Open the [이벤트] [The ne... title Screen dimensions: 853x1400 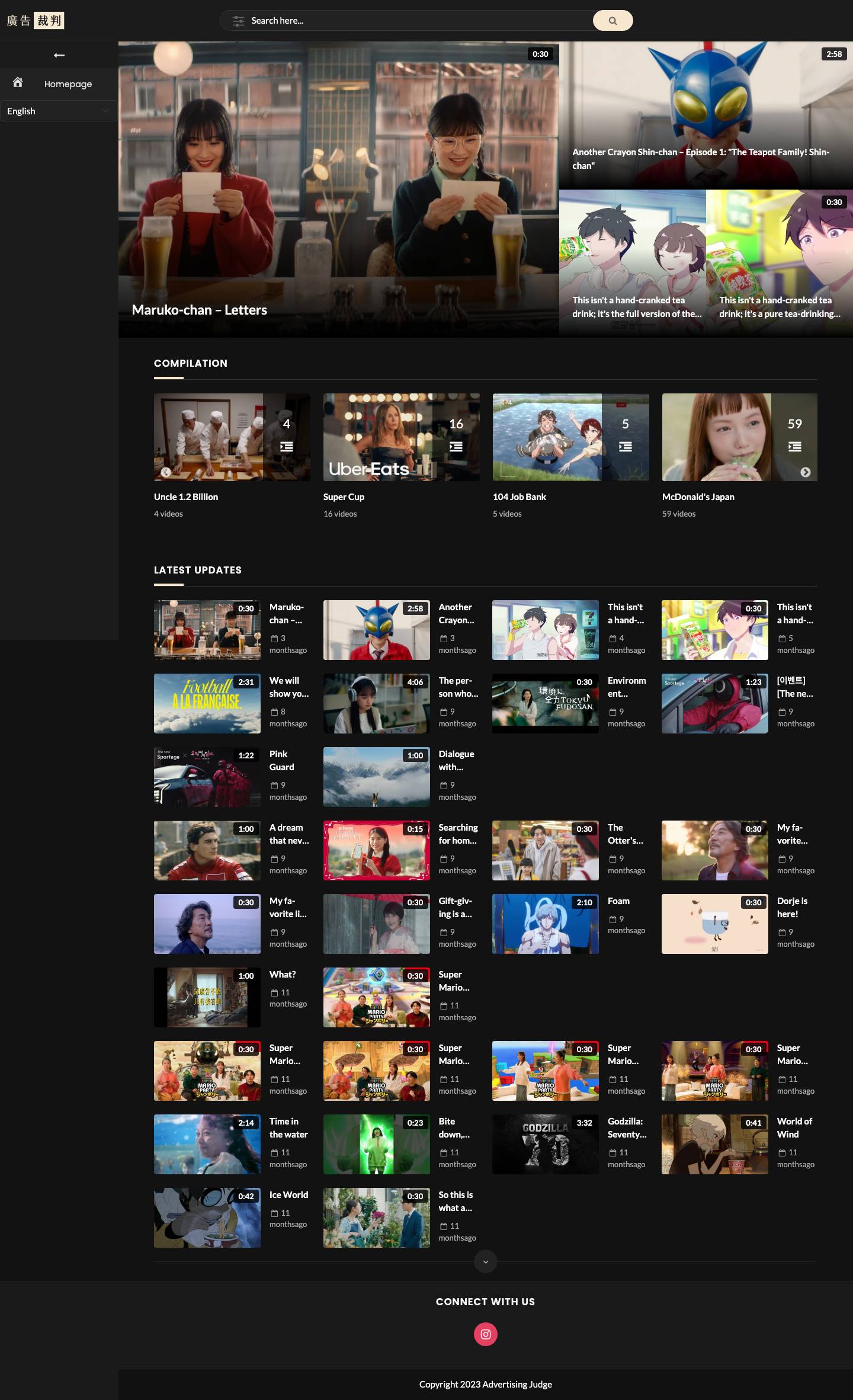click(795, 687)
